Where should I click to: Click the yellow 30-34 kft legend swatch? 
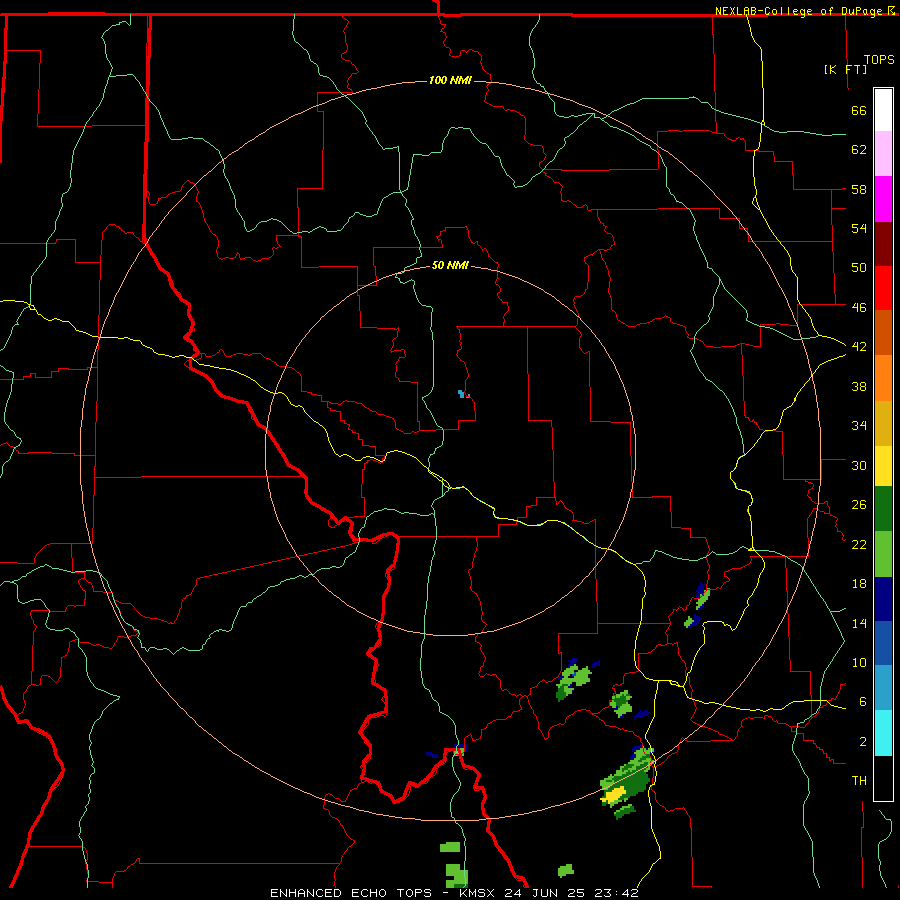(x=883, y=465)
